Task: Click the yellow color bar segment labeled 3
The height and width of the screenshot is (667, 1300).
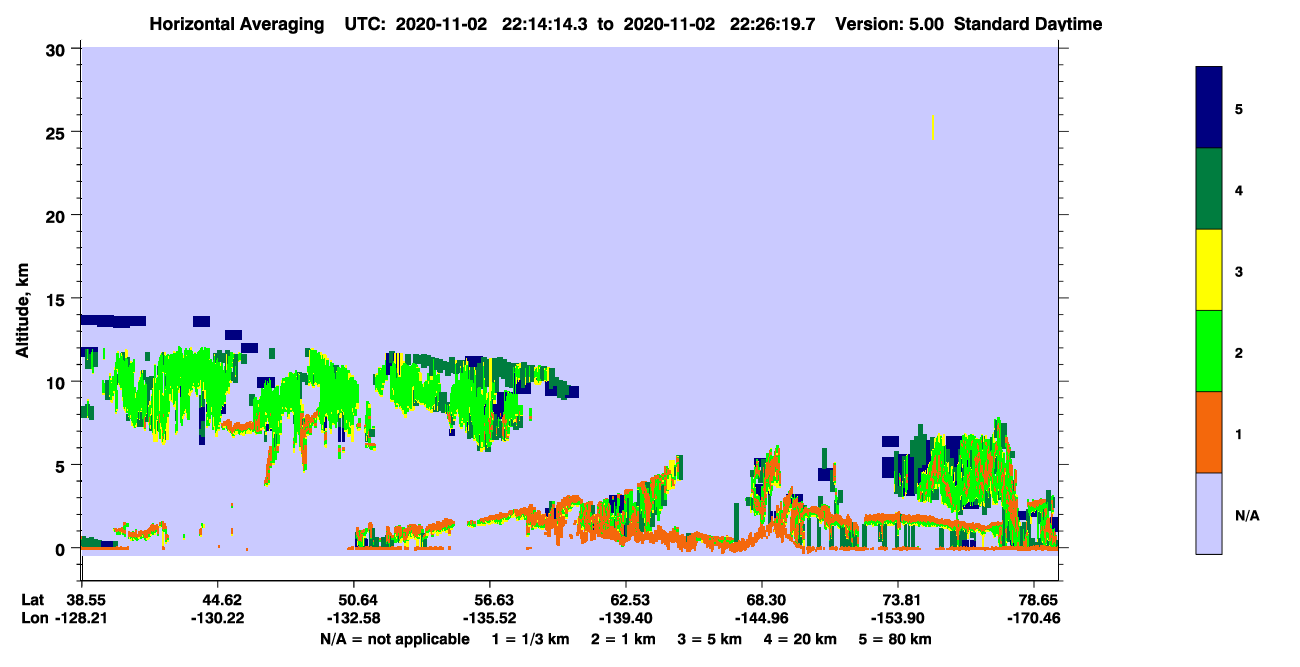Action: click(1209, 270)
